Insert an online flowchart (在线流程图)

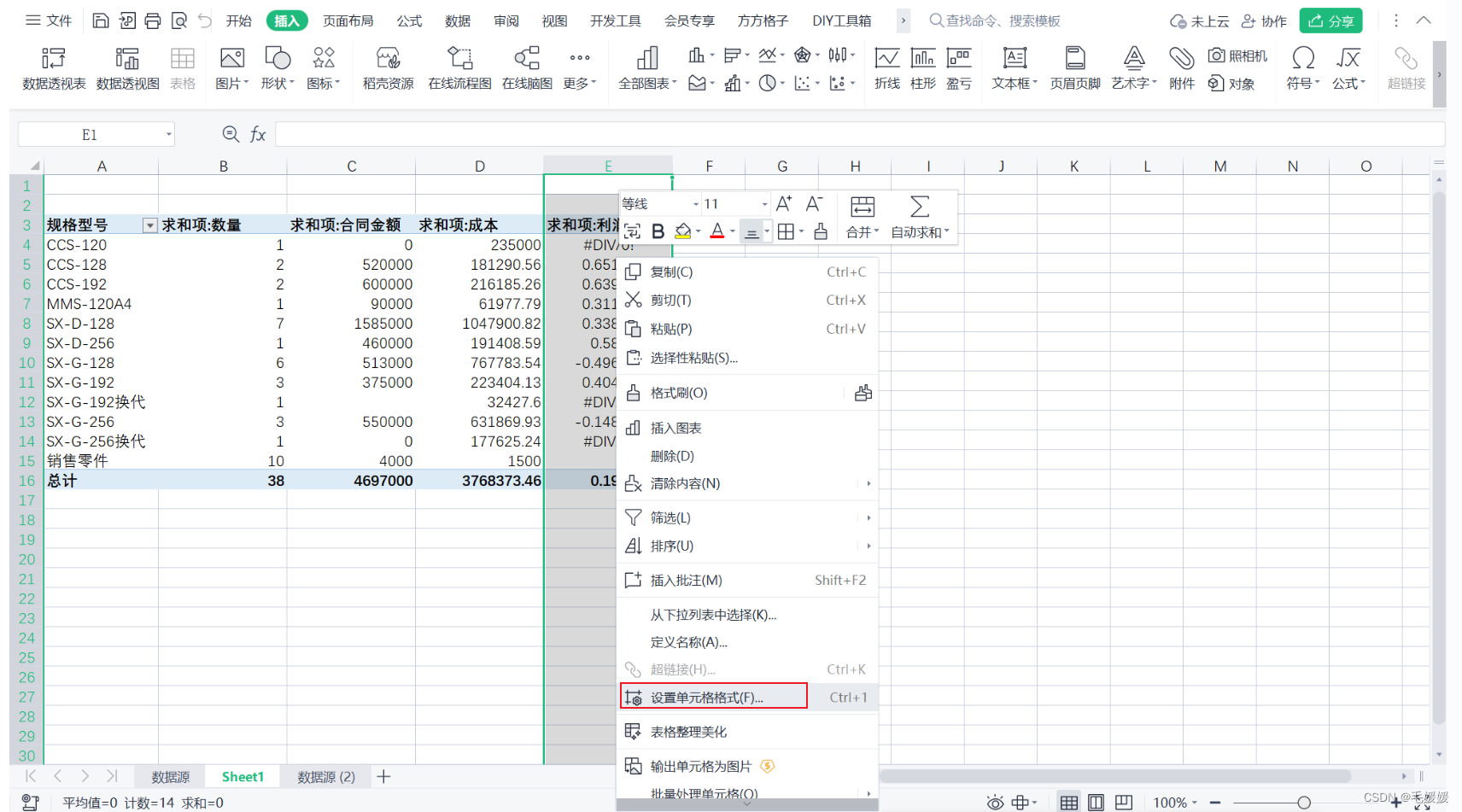[459, 68]
